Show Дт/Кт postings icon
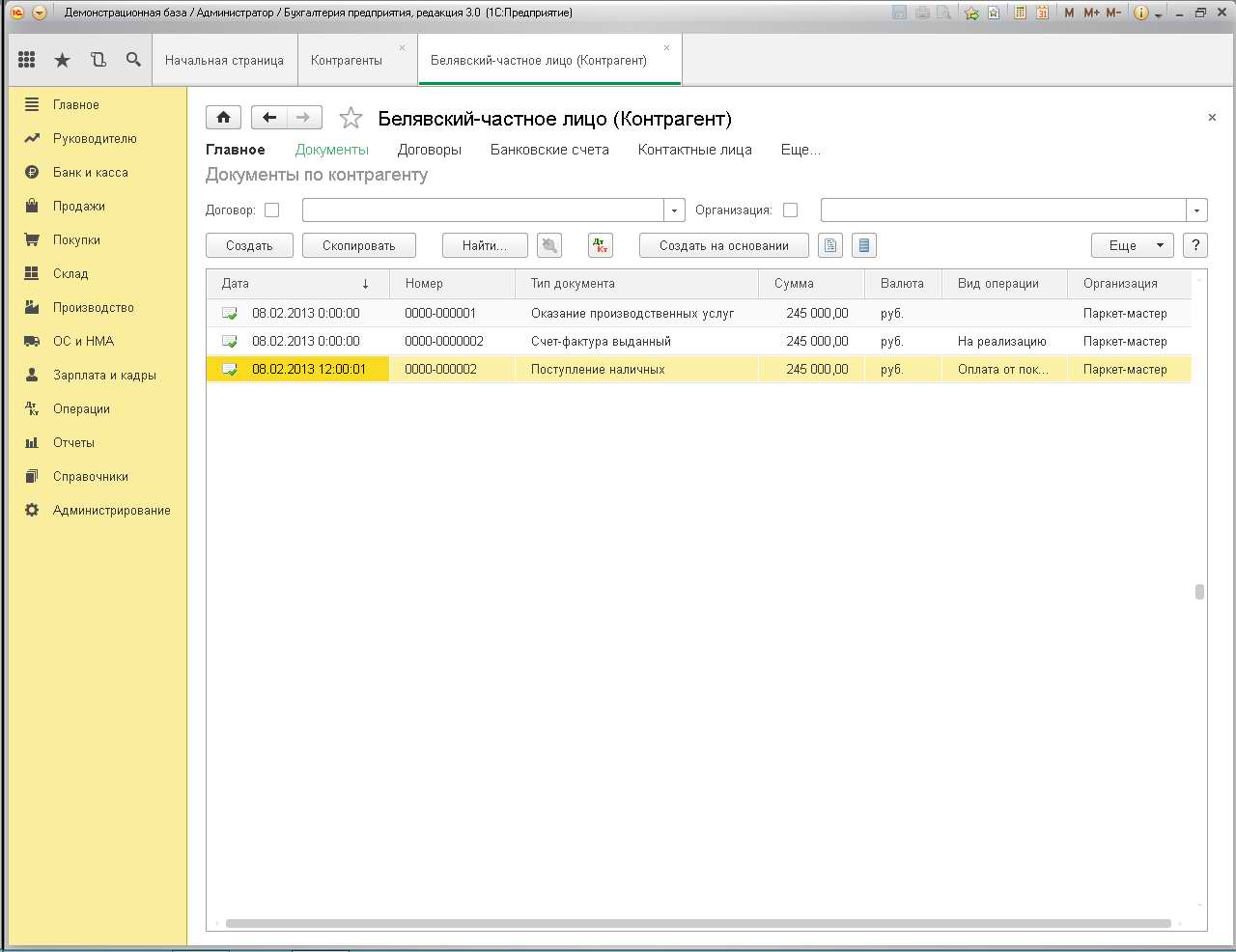The width and height of the screenshot is (1236, 952). (x=601, y=246)
